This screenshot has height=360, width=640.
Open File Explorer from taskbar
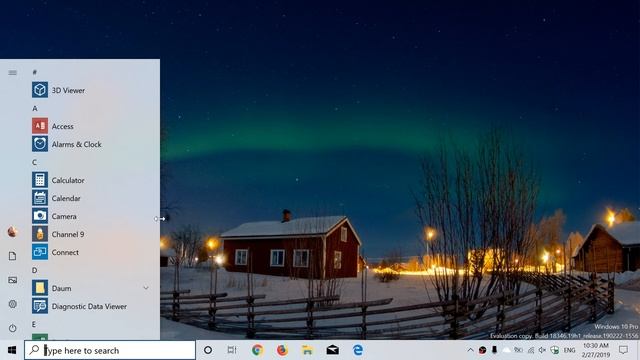307,350
